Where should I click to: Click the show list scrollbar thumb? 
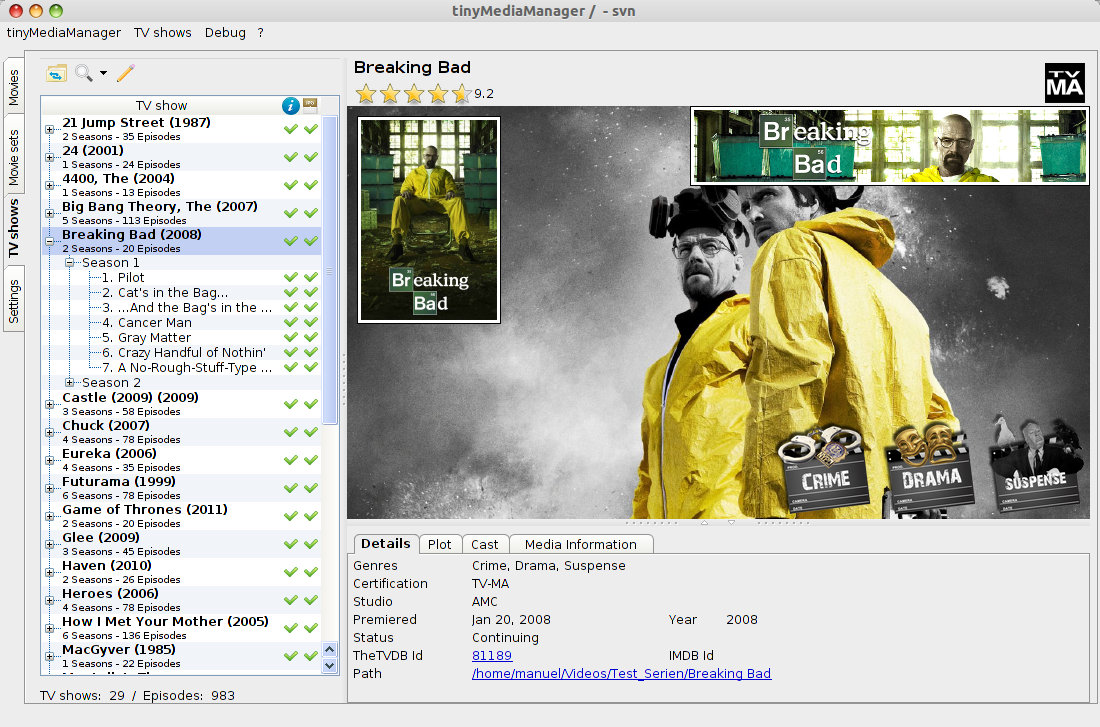330,270
